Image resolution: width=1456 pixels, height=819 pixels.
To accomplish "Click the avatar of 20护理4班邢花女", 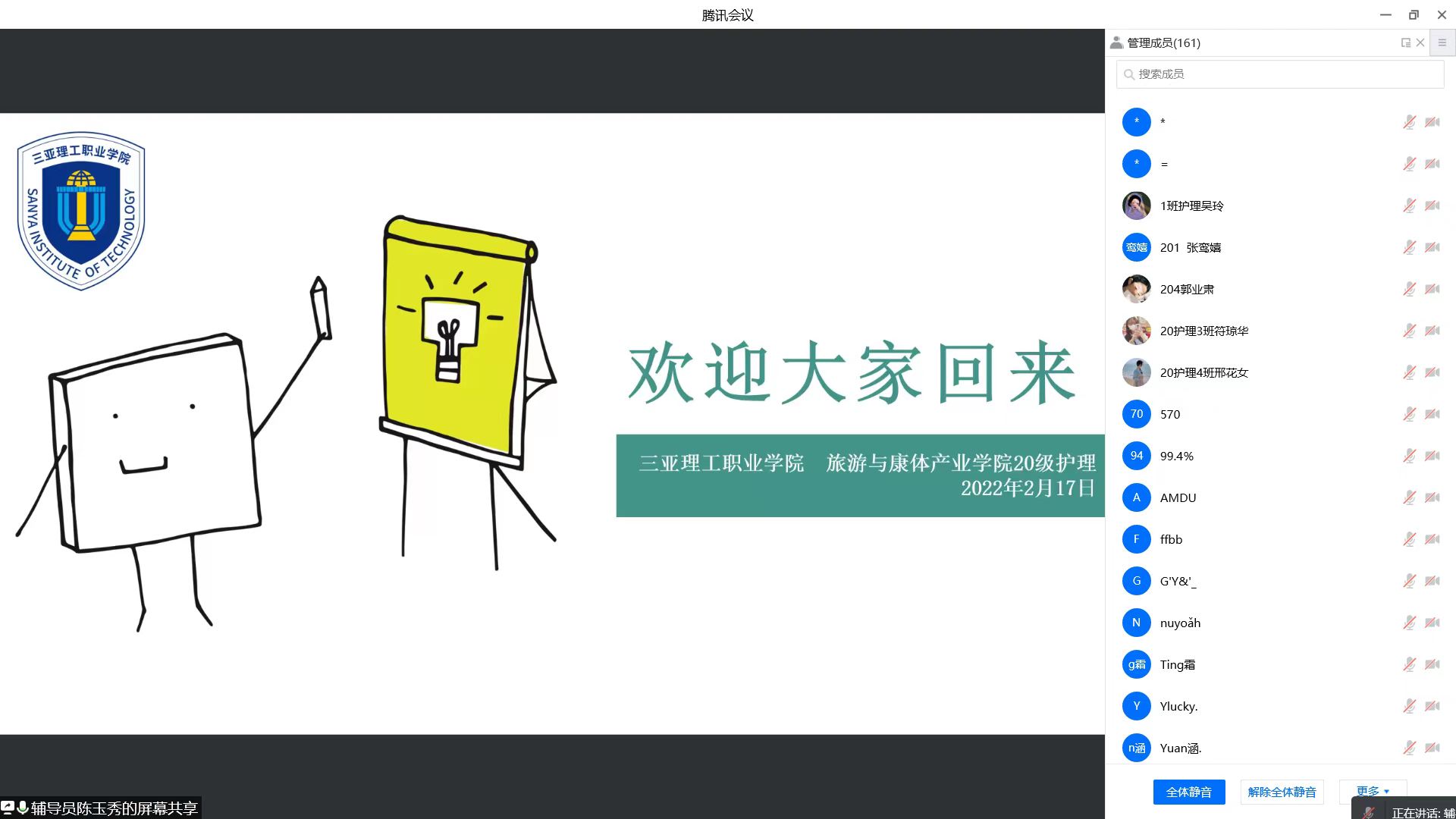I will pyautogui.click(x=1136, y=372).
